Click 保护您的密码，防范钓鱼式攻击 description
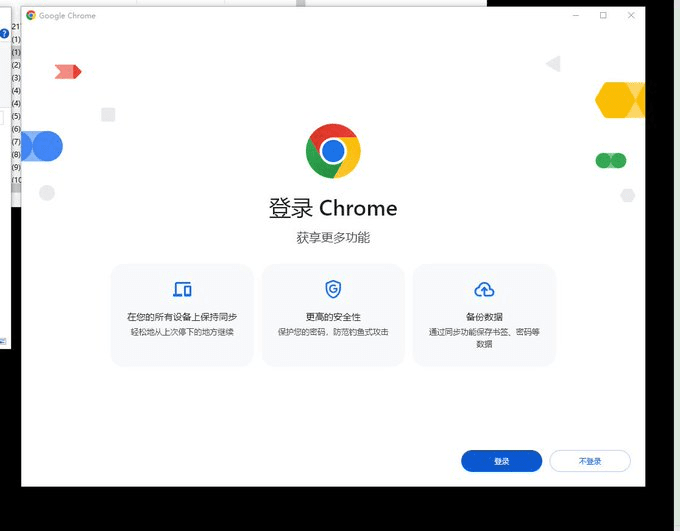The image size is (680, 531). (333, 332)
